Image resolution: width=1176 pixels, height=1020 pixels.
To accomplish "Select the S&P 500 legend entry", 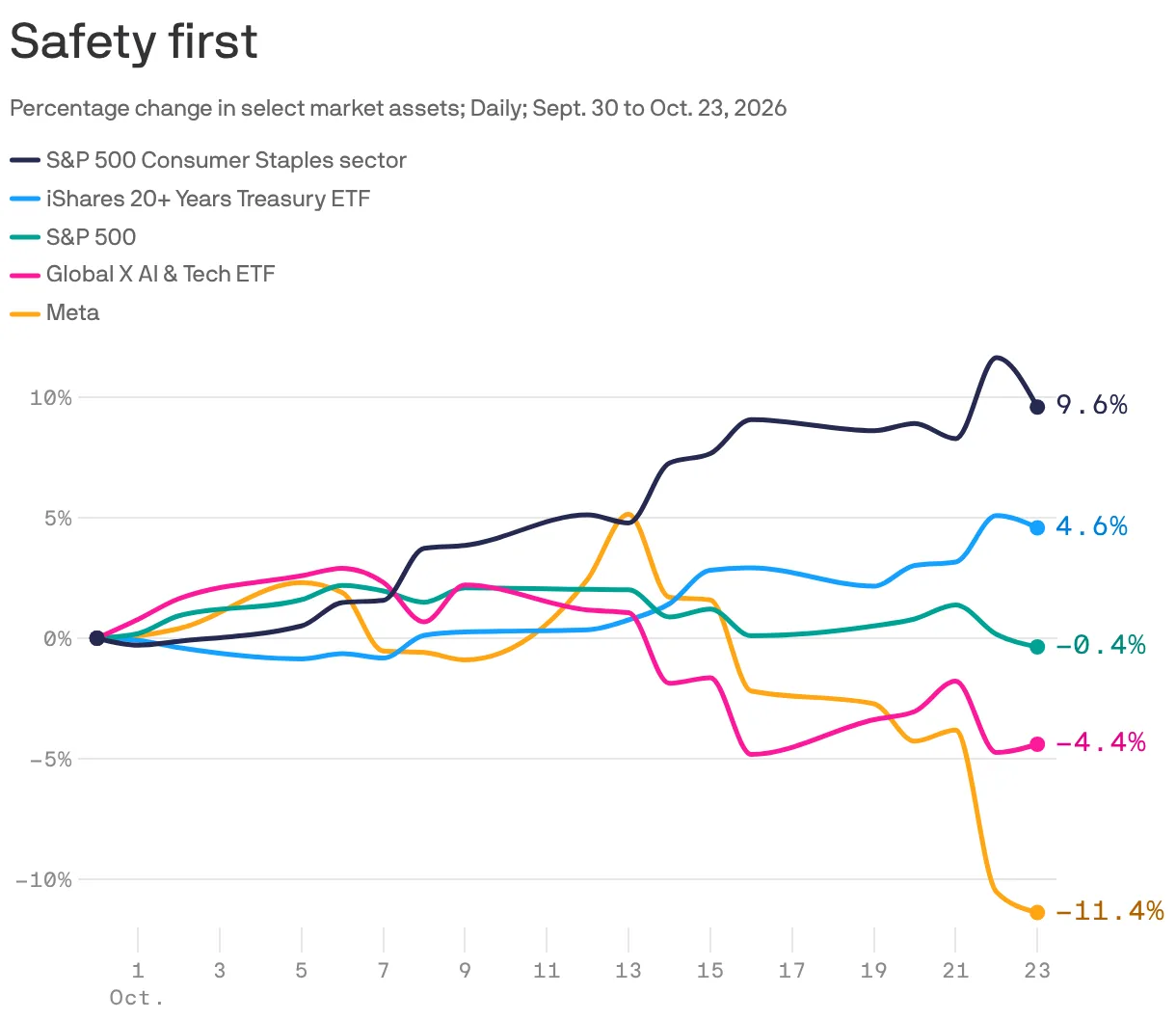I will pos(73,237).
